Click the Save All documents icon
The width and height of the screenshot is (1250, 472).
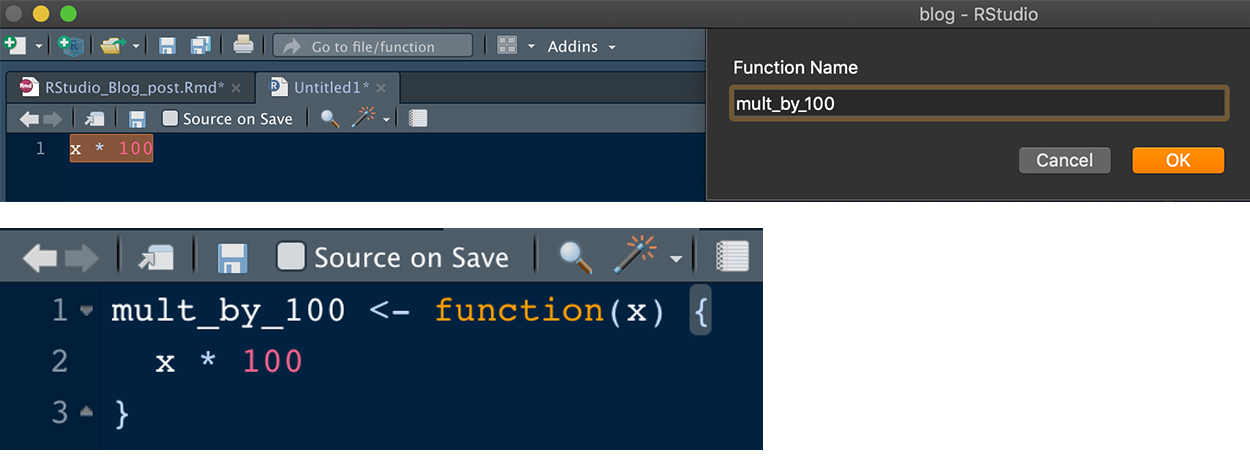pos(201,45)
